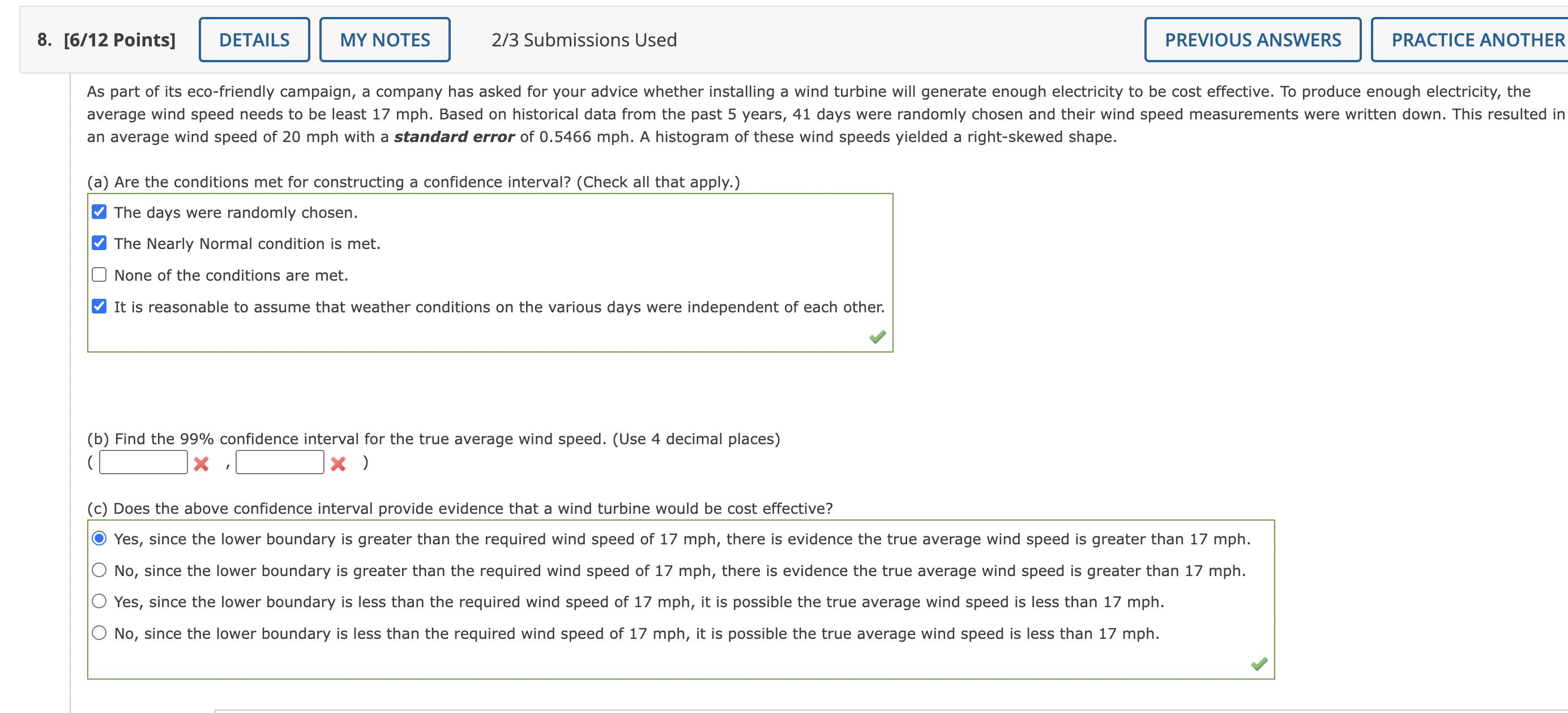Open MY NOTES
This screenshot has height=713, width=1568.
(x=384, y=39)
